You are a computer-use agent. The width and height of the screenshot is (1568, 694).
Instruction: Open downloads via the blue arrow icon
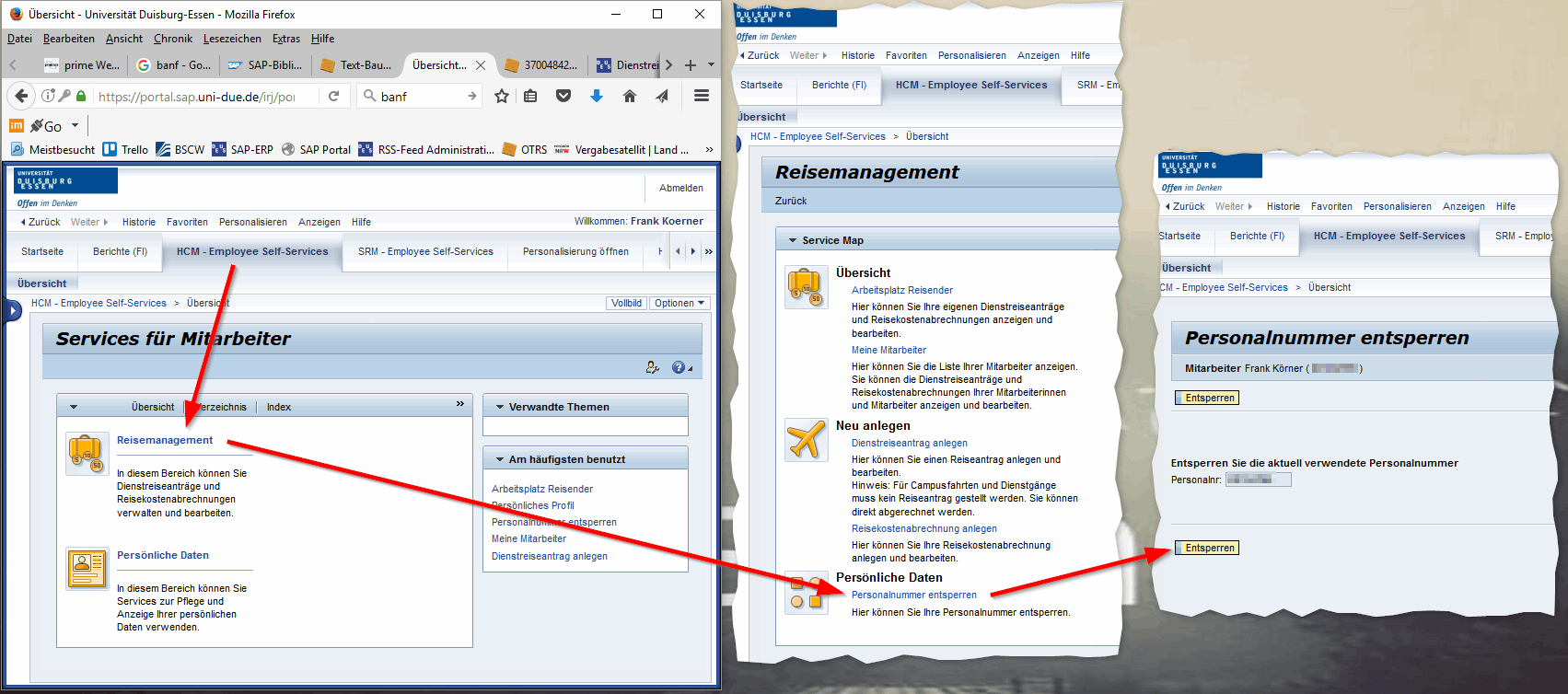597,96
